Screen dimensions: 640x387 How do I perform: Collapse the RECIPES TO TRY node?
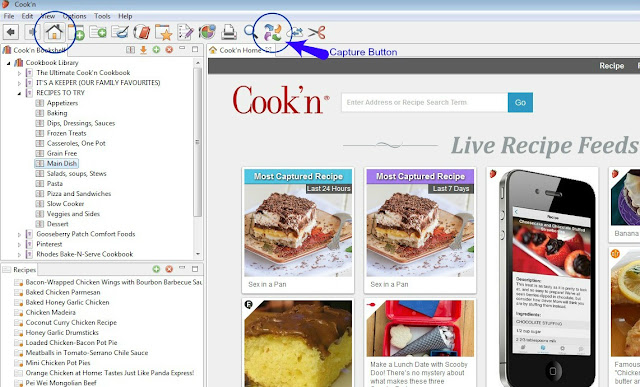(19, 93)
